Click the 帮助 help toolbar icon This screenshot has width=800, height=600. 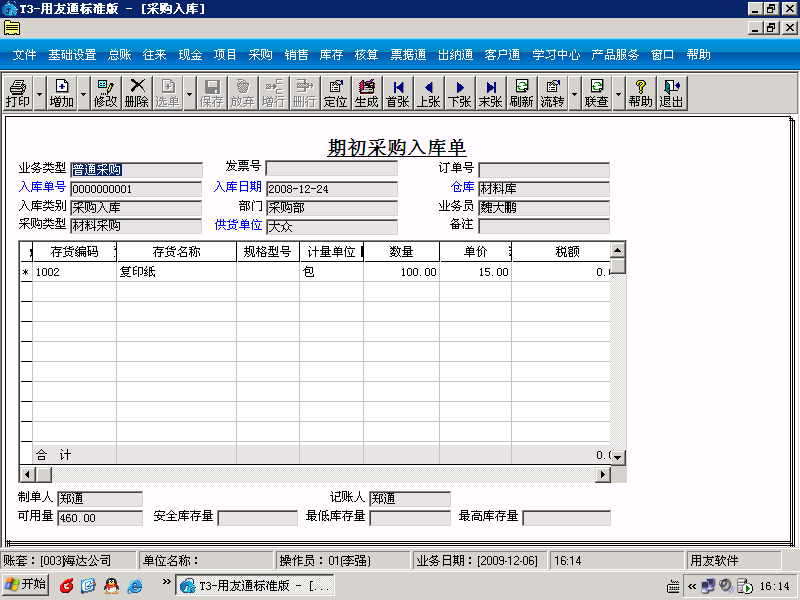coord(640,93)
